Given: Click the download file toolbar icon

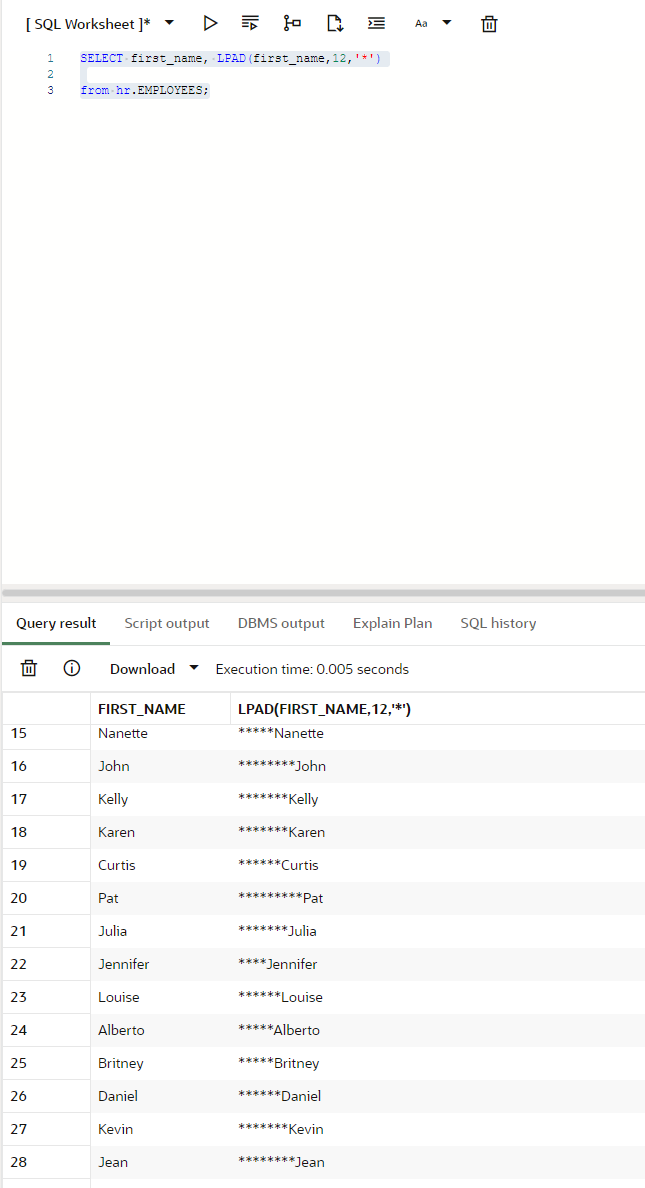Looking at the screenshot, I should pyautogui.click(x=335, y=23).
